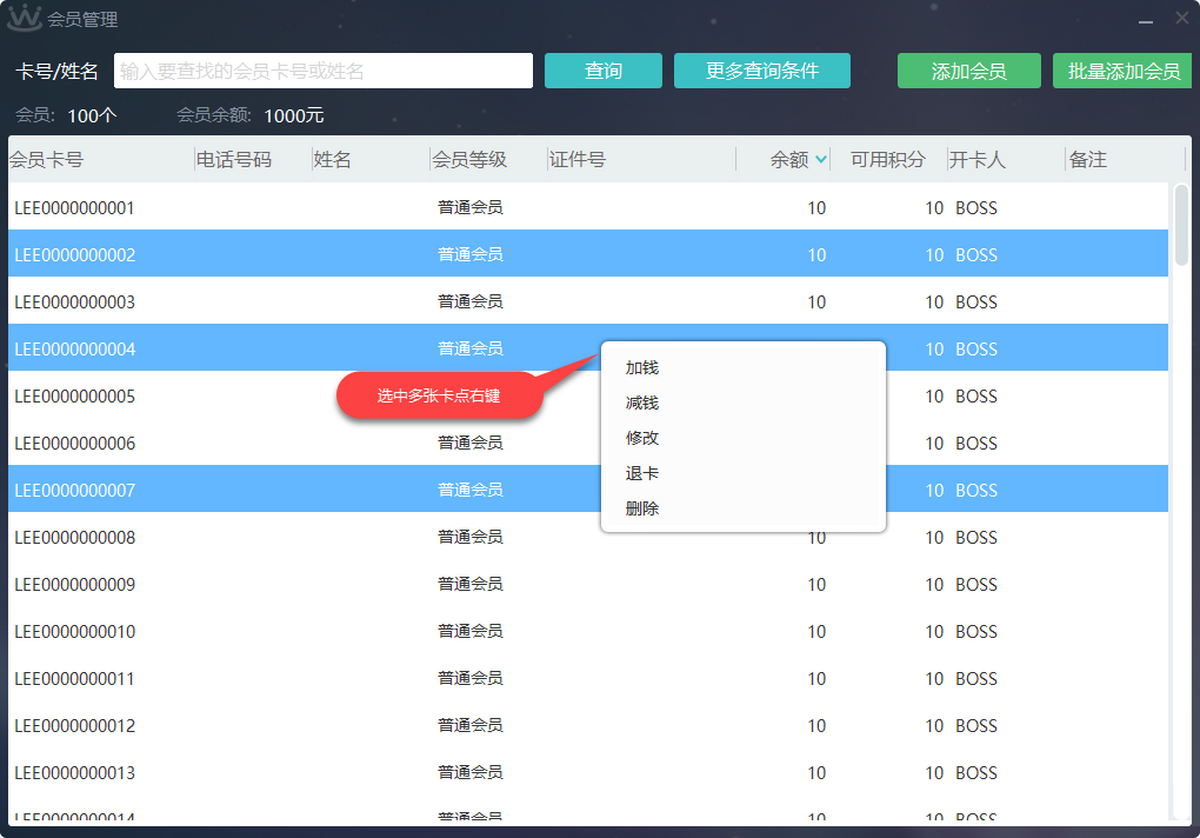Click the vertical scrollbar thumb of member list
Viewport: 1200px width, 838px height.
point(1181,223)
